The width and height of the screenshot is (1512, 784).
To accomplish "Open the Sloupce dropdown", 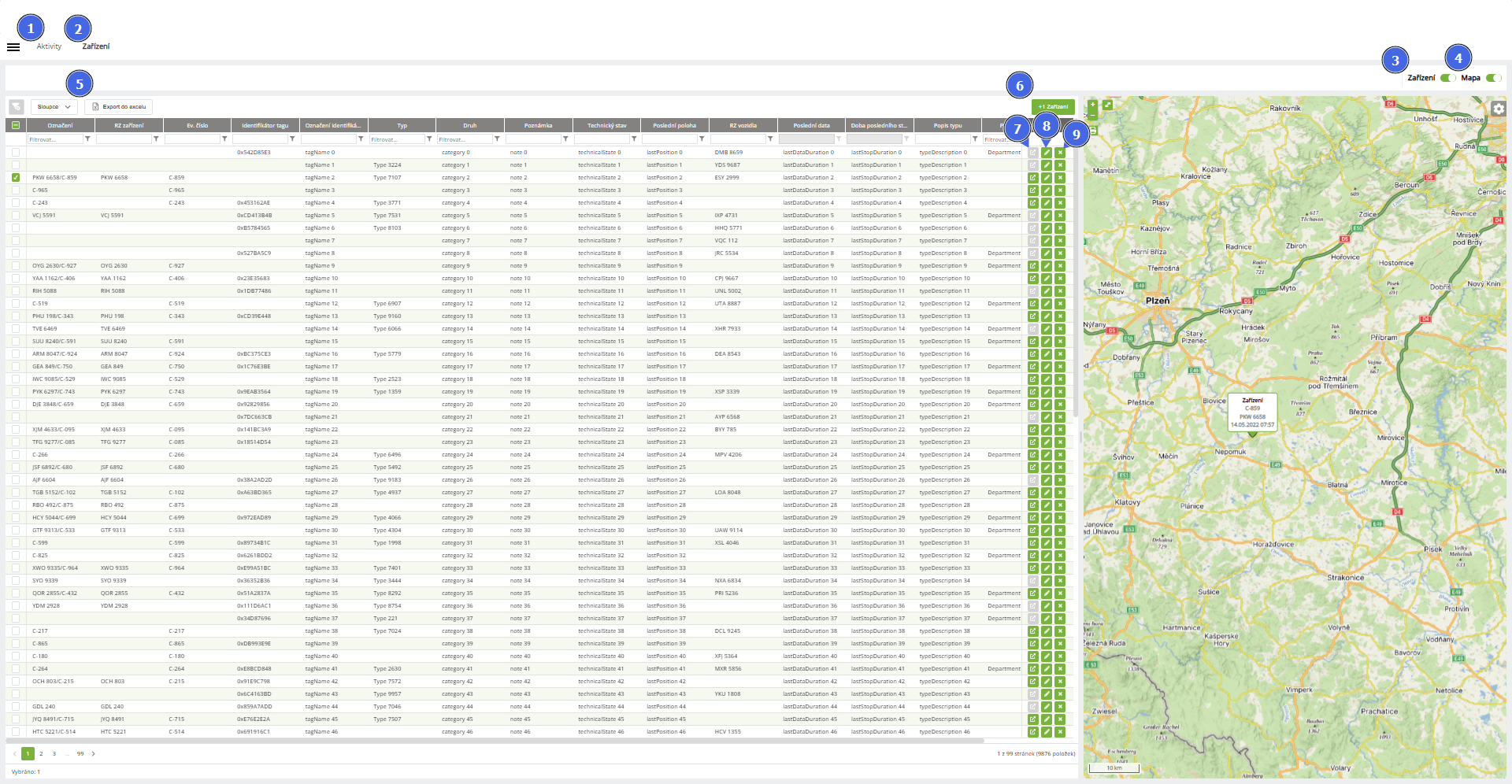I will 54,106.
